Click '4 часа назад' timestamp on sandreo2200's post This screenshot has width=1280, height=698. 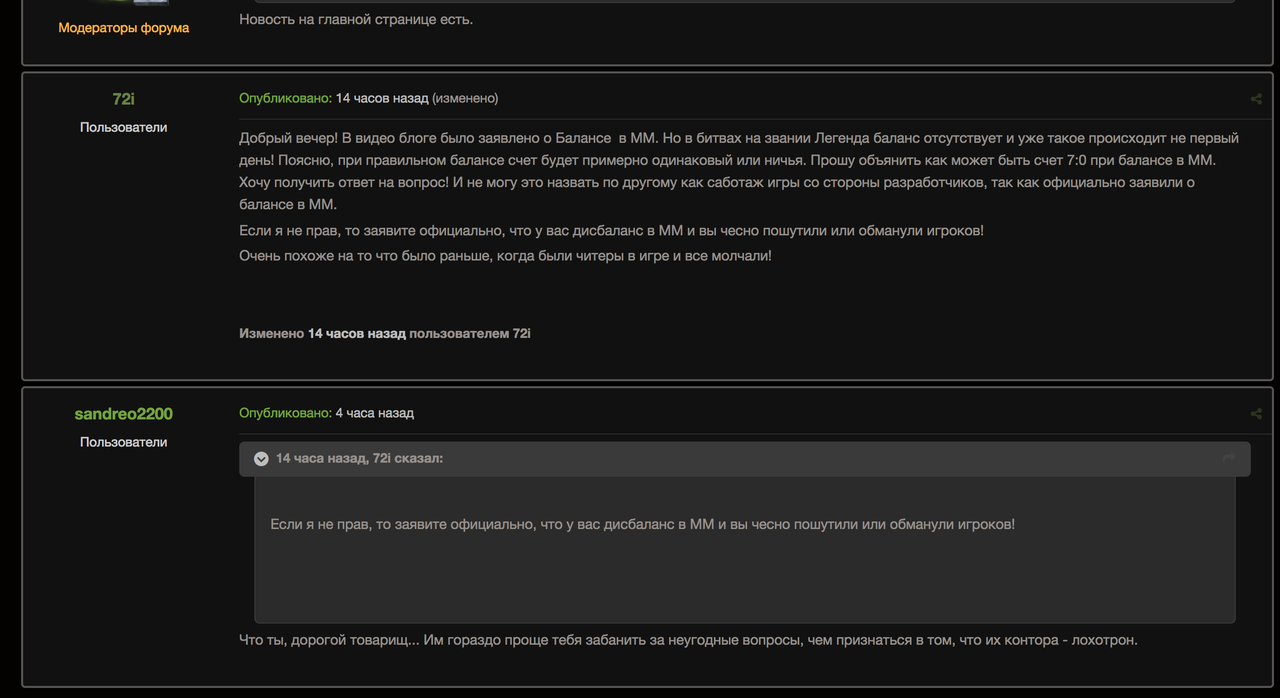pos(374,413)
